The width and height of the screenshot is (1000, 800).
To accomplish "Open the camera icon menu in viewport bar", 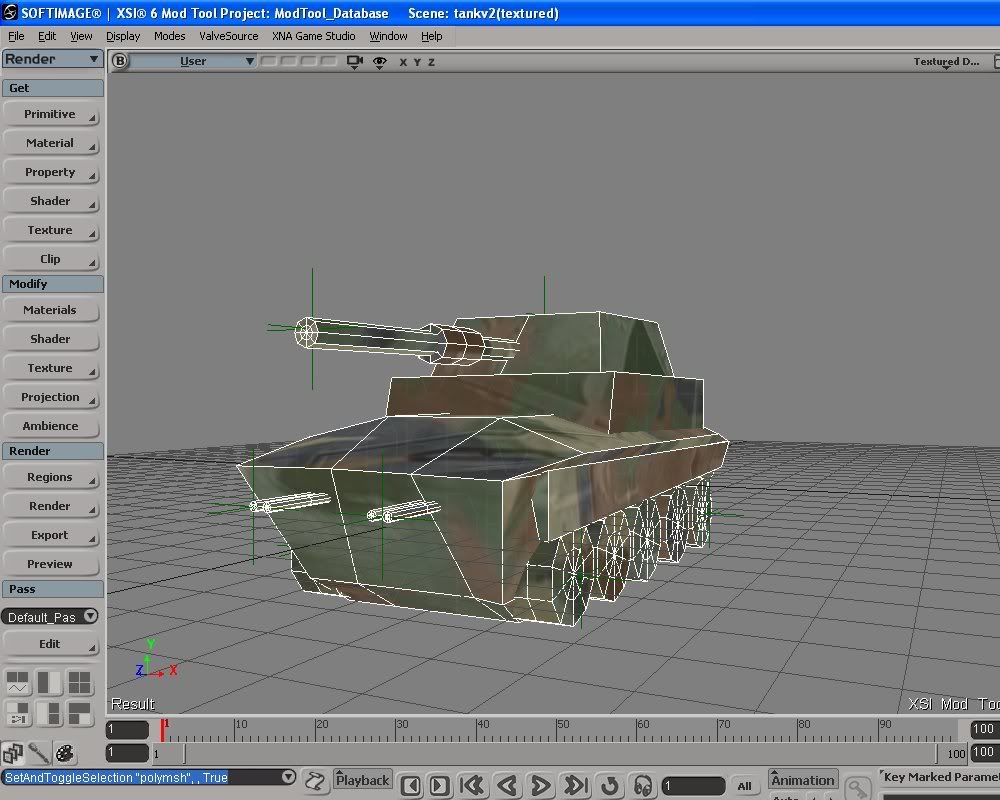I will tap(355, 62).
